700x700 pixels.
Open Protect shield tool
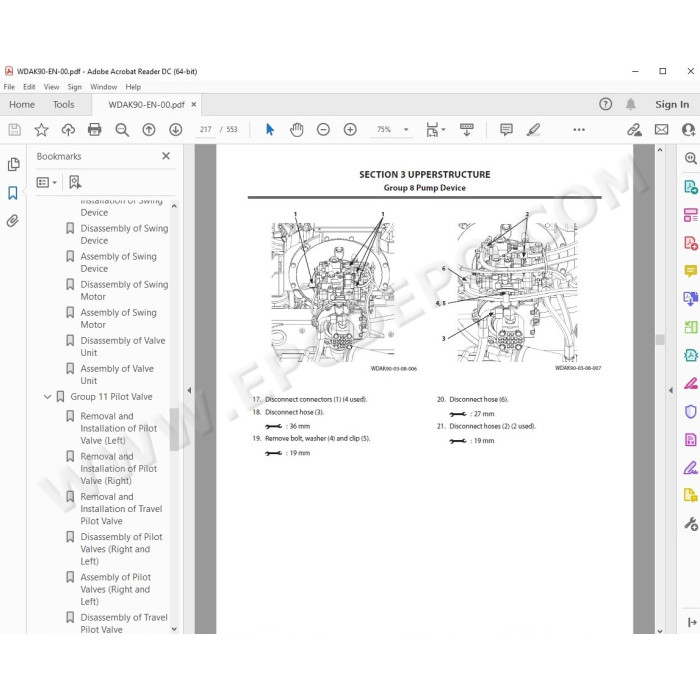point(691,411)
